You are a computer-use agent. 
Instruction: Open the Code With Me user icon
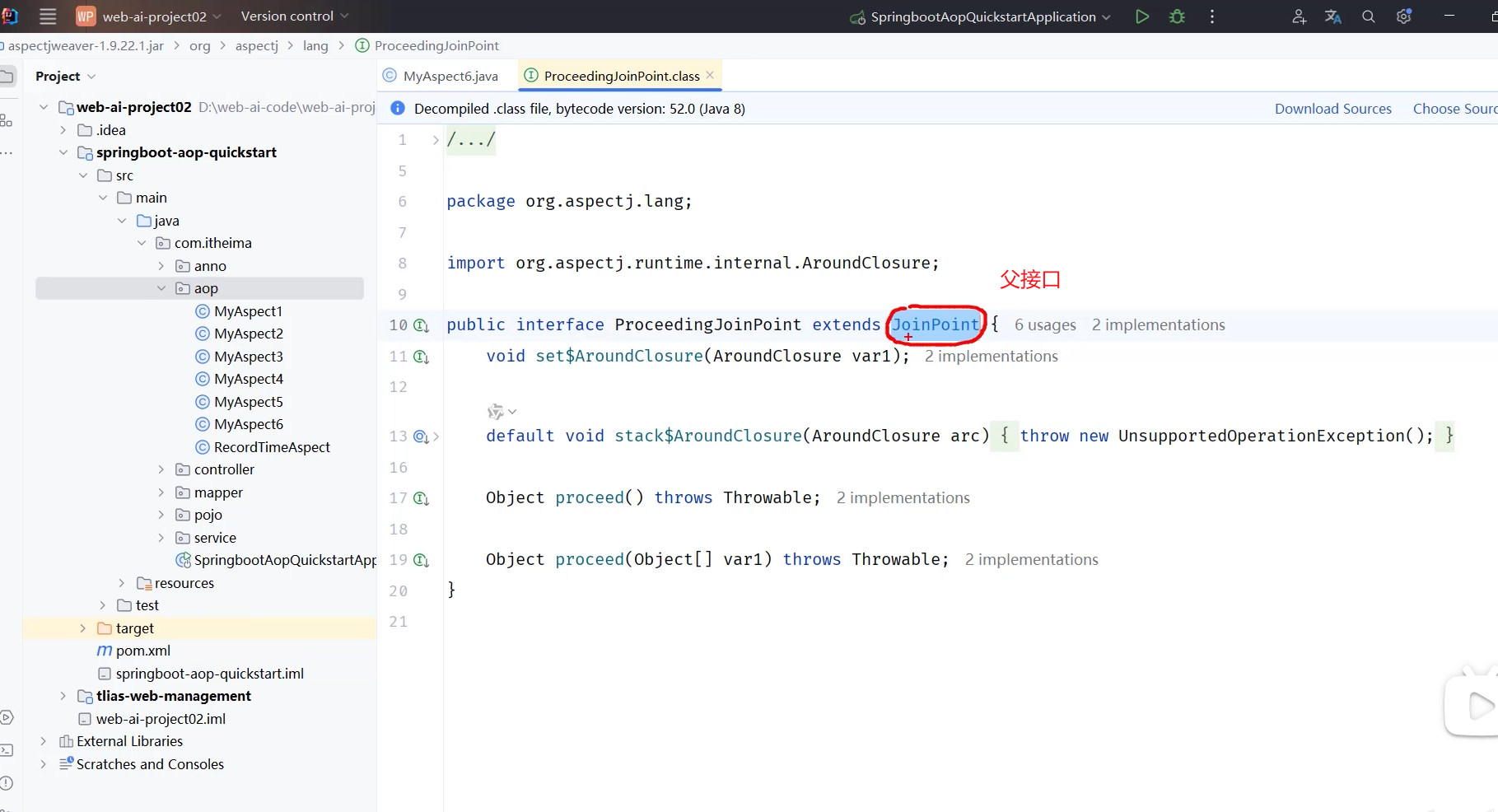pyautogui.click(x=1299, y=16)
